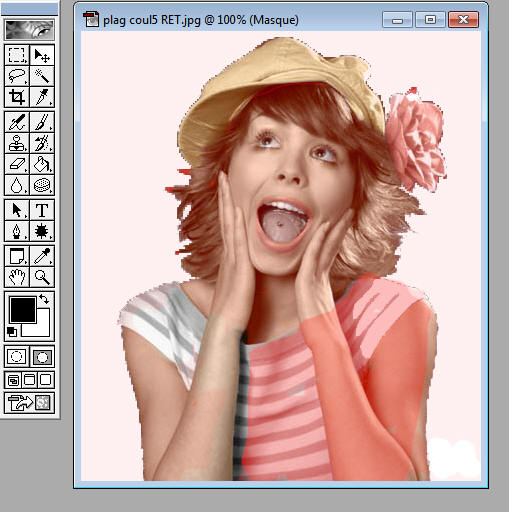The width and height of the screenshot is (509, 512).
Task: Enable Quick Mask mode
Action: (42, 356)
